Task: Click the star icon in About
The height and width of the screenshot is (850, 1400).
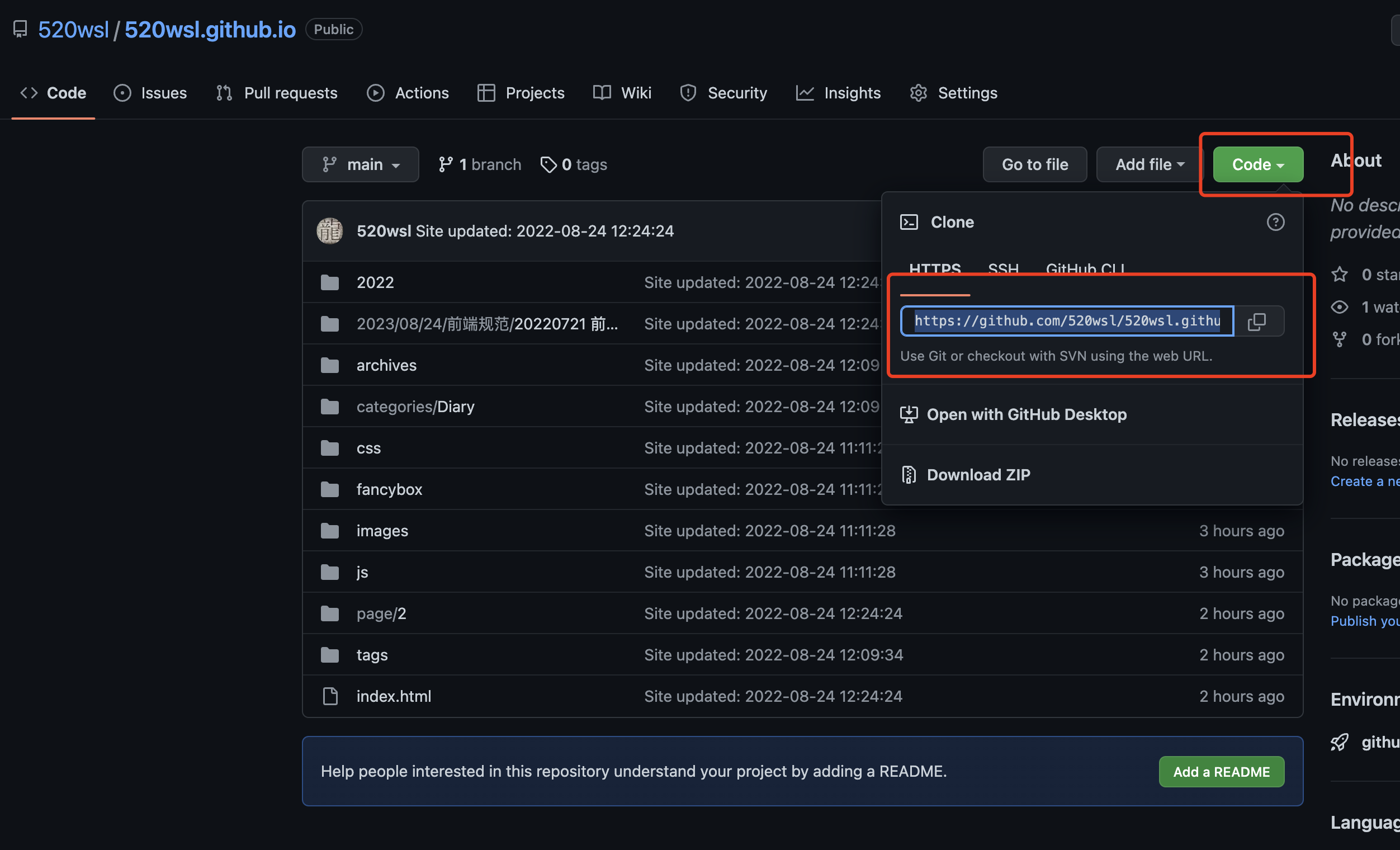Action: [1339, 275]
